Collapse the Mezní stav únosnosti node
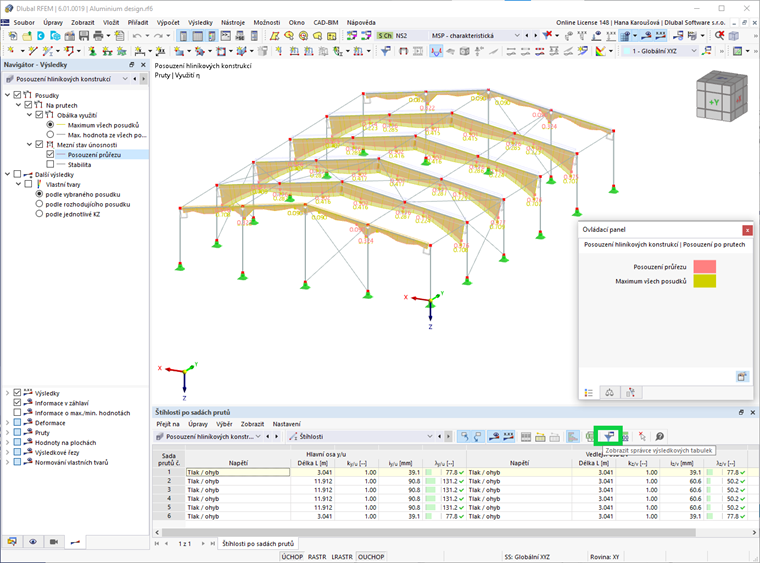The image size is (760, 563). [x=29, y=144]
